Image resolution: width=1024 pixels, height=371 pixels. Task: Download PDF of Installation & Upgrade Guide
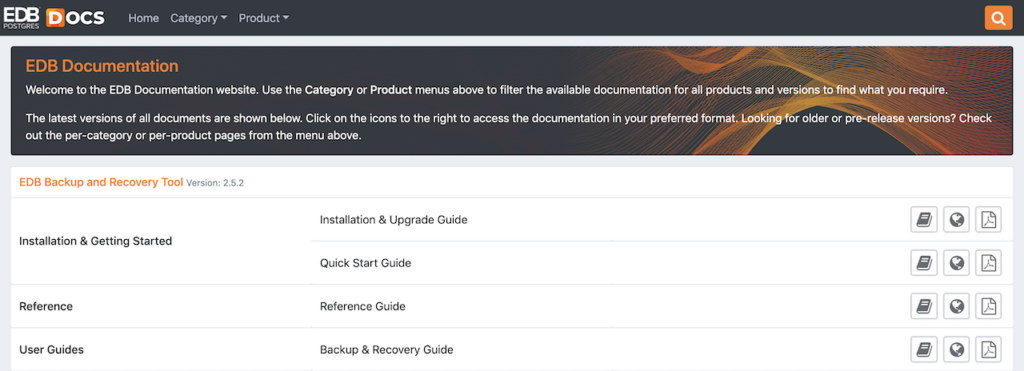tap(989, 220)
